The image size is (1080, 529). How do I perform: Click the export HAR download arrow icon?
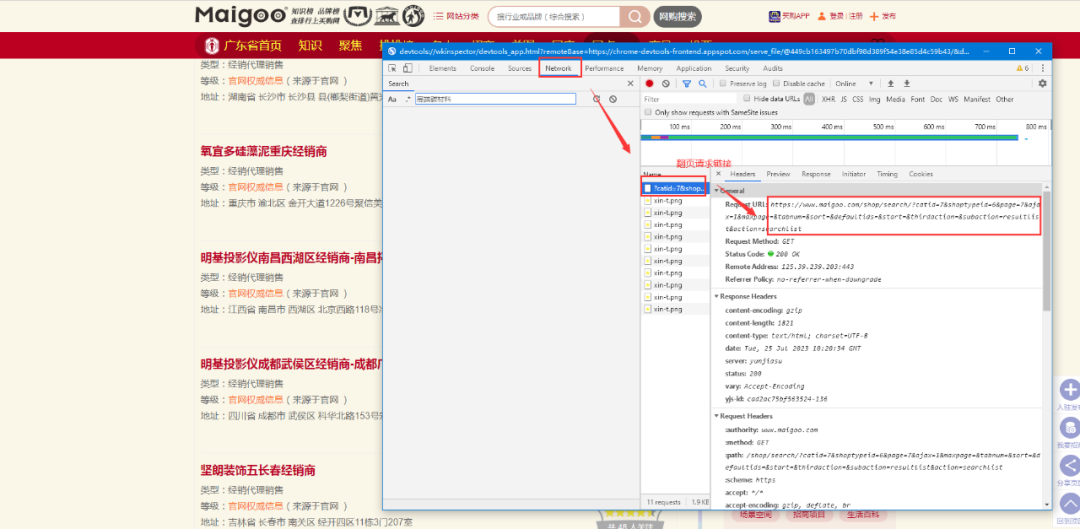(x=907, y=83)
